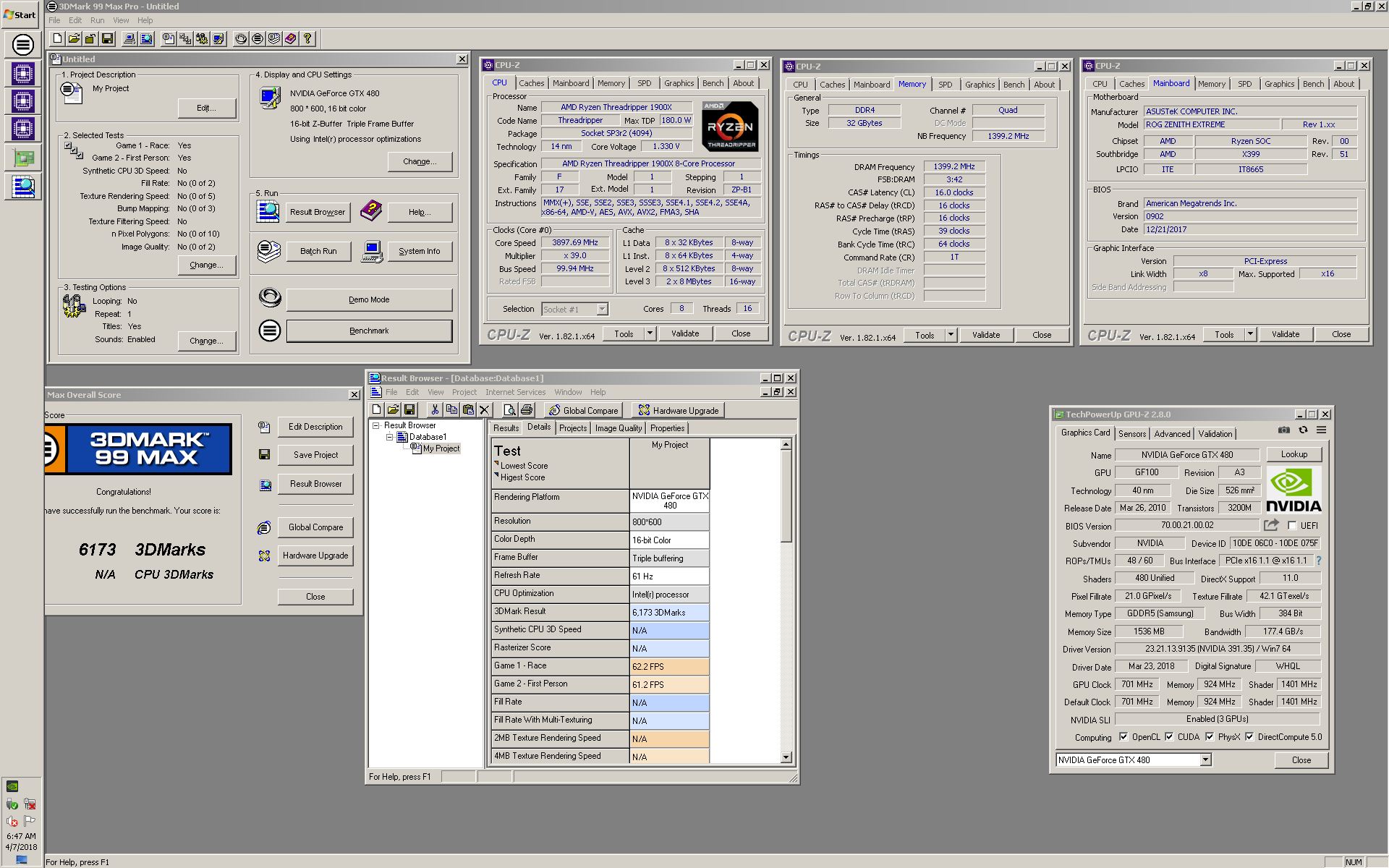Click 3DMark taskbar button in left sidebar

click(x=22, y=45)
